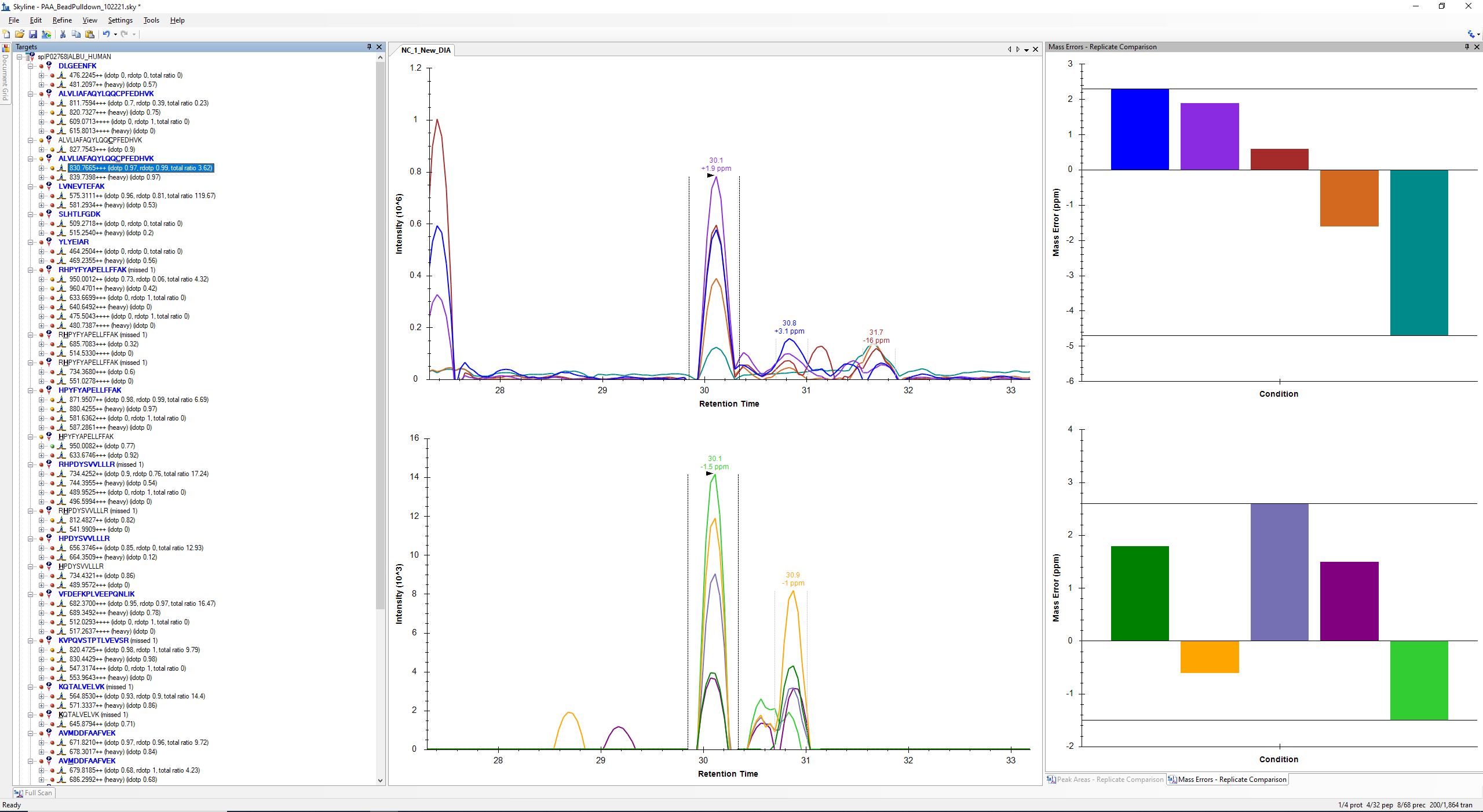Open the Settings menu
1483x812 pixels.
coord(120,20)
